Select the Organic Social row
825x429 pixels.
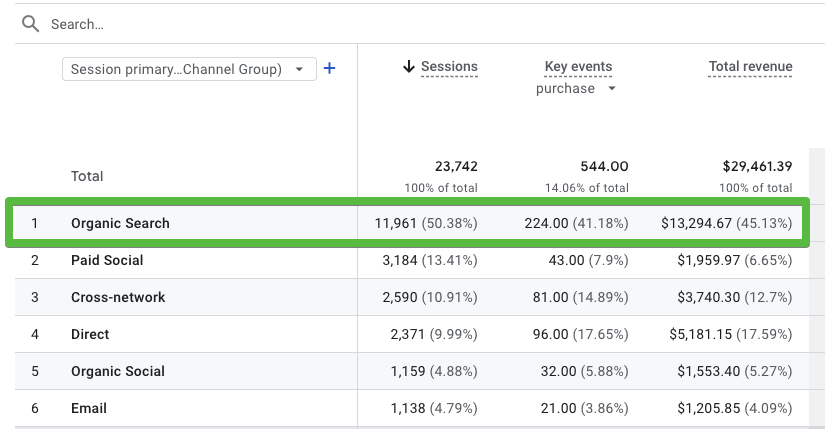[117, 371]
